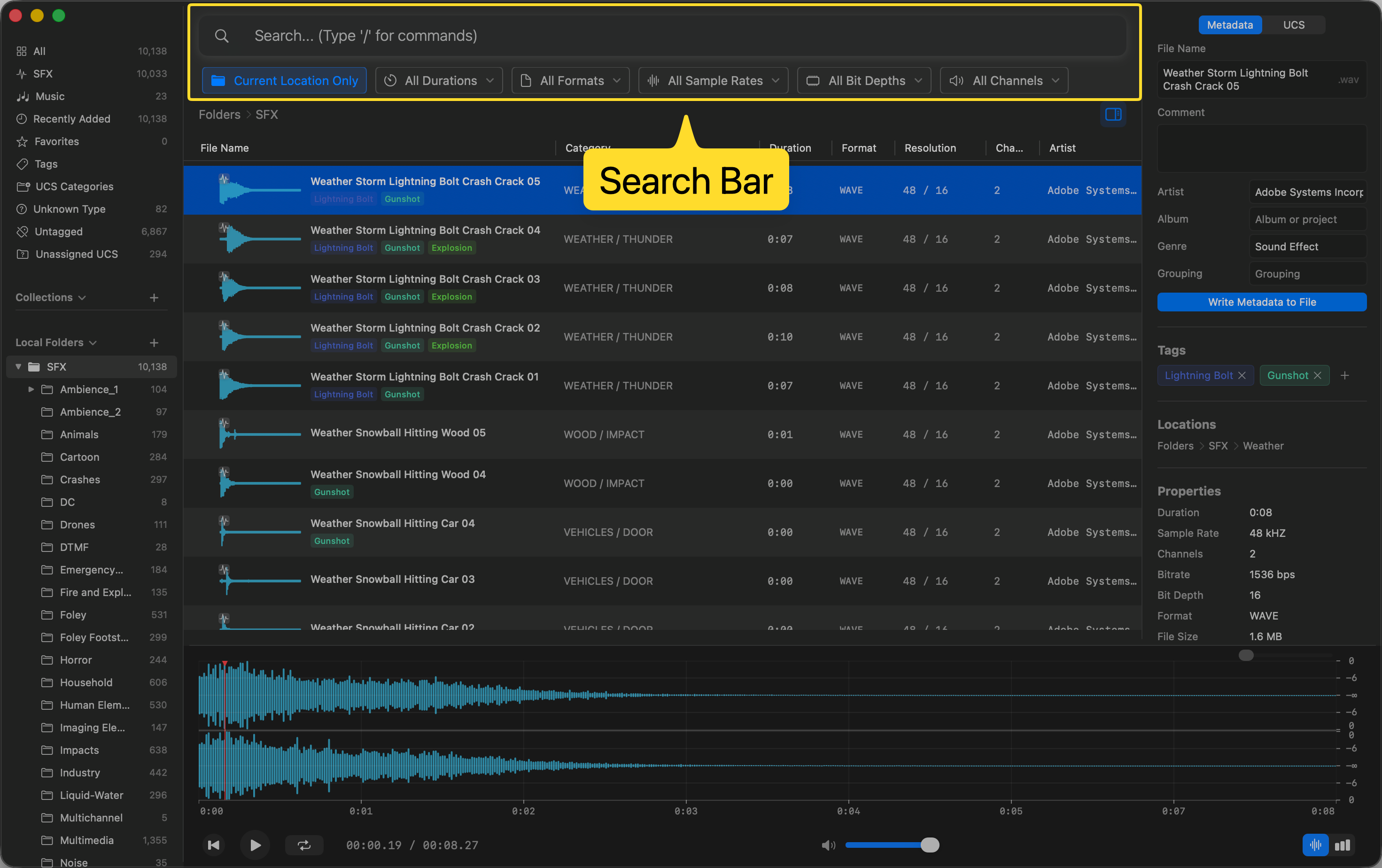Collapse the SFX root folder
The width and height of the screenshot is (1382, 868).
click(x=18, y=366)
